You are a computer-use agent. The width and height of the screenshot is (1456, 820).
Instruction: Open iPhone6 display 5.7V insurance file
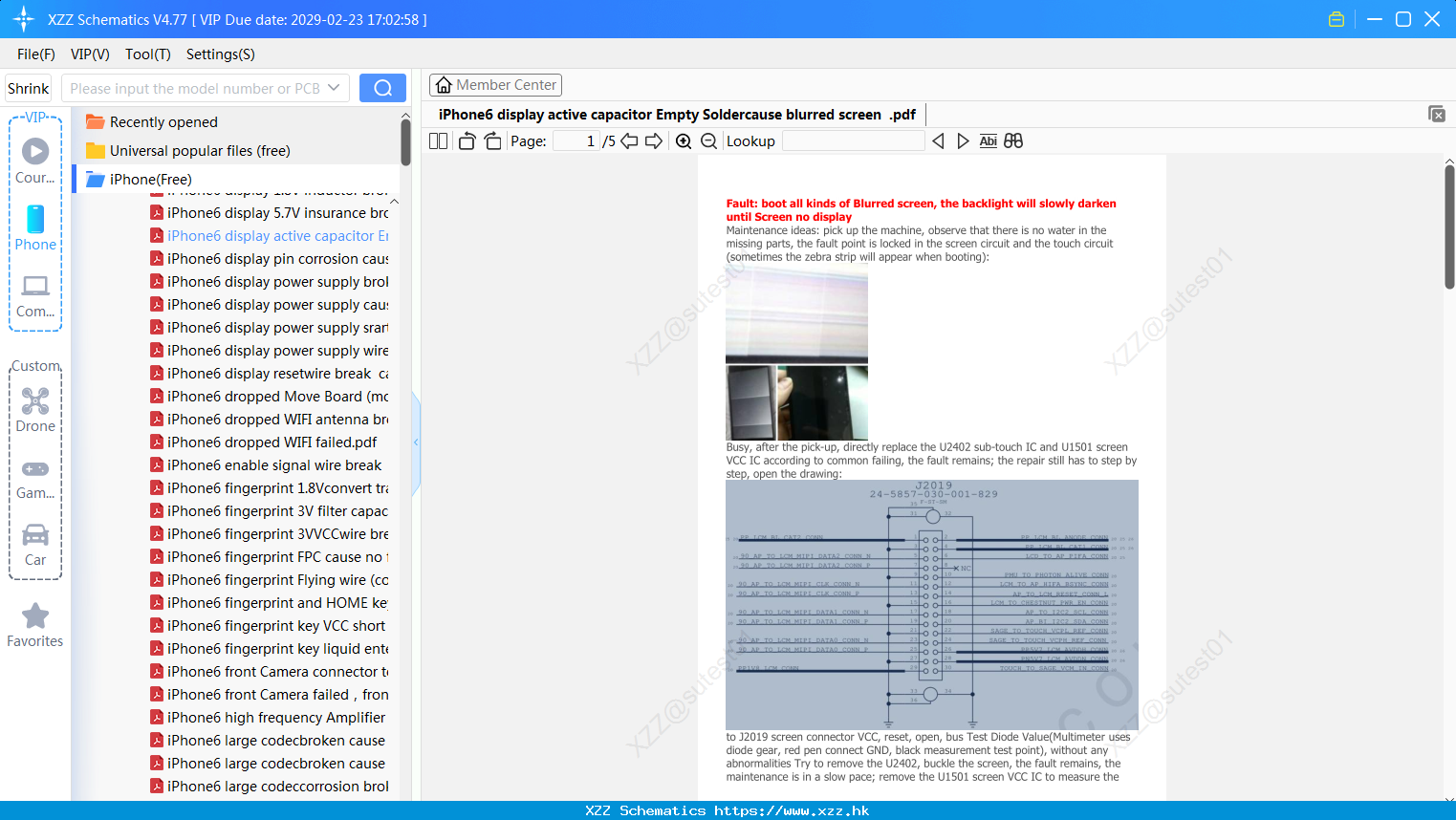pyautogui.click(x=270, y=213)
